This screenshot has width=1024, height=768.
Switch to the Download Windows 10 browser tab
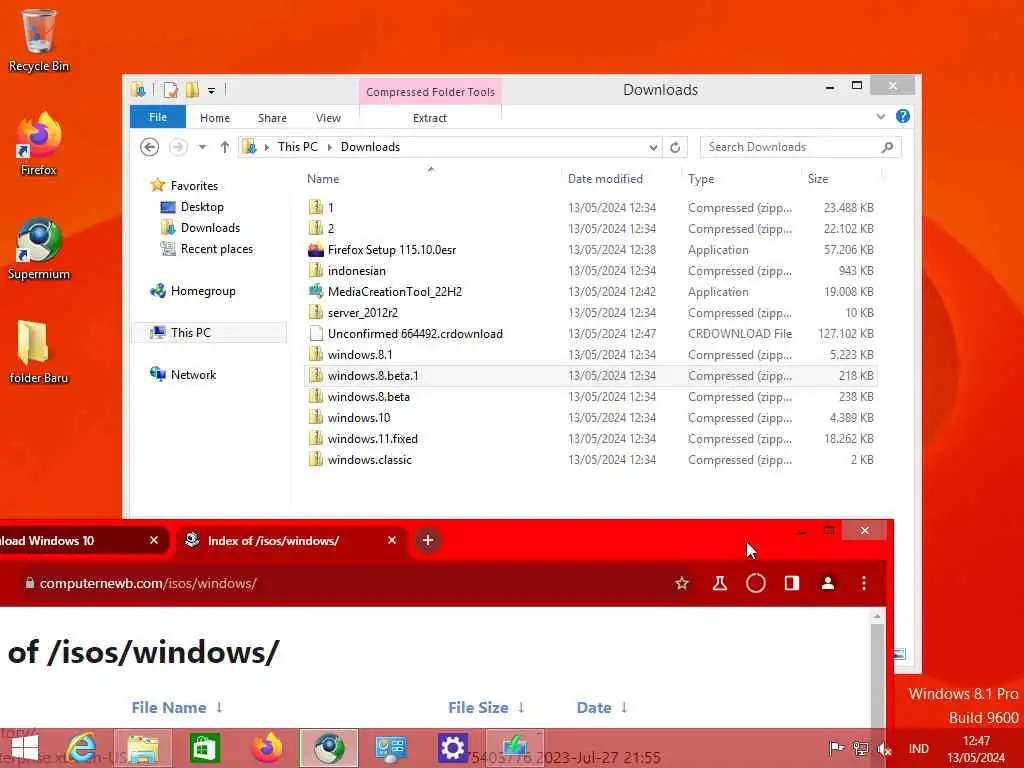point(70,540)
